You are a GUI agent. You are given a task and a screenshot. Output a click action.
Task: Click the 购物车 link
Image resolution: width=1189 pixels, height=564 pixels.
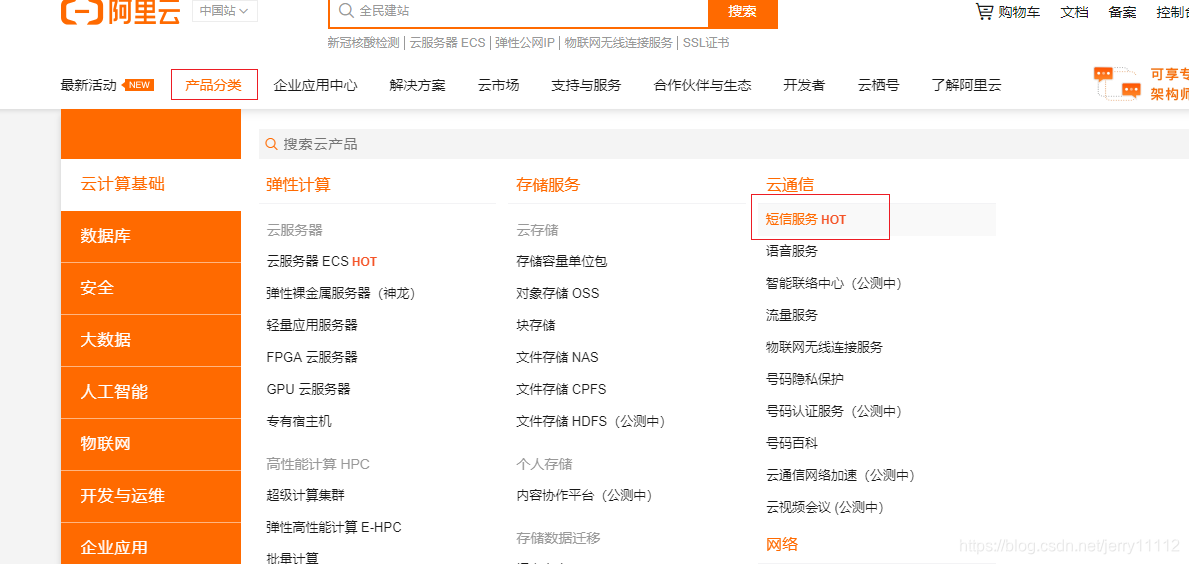click(1019, 12)
